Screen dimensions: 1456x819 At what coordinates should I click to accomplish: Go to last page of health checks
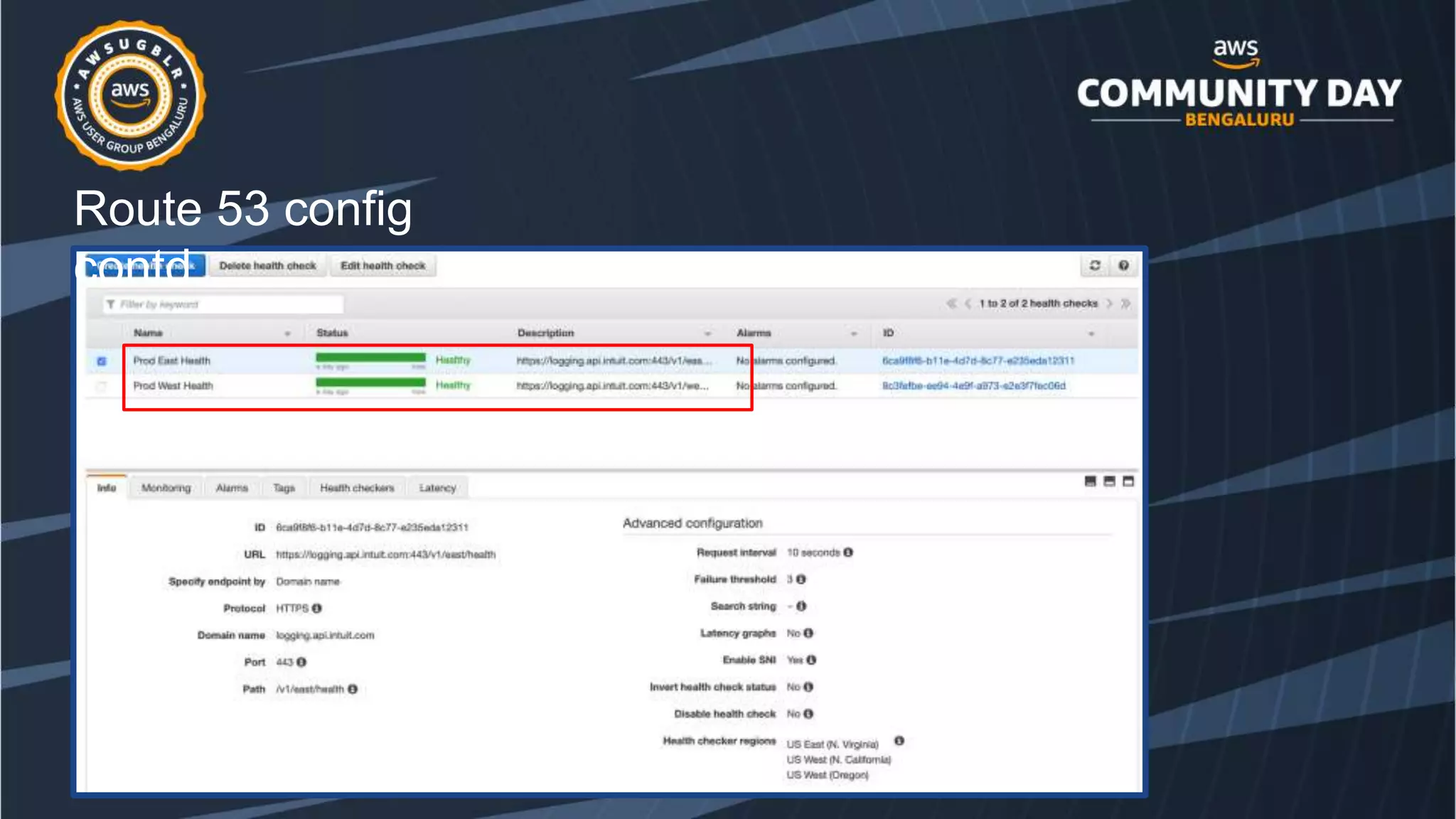1125,304
